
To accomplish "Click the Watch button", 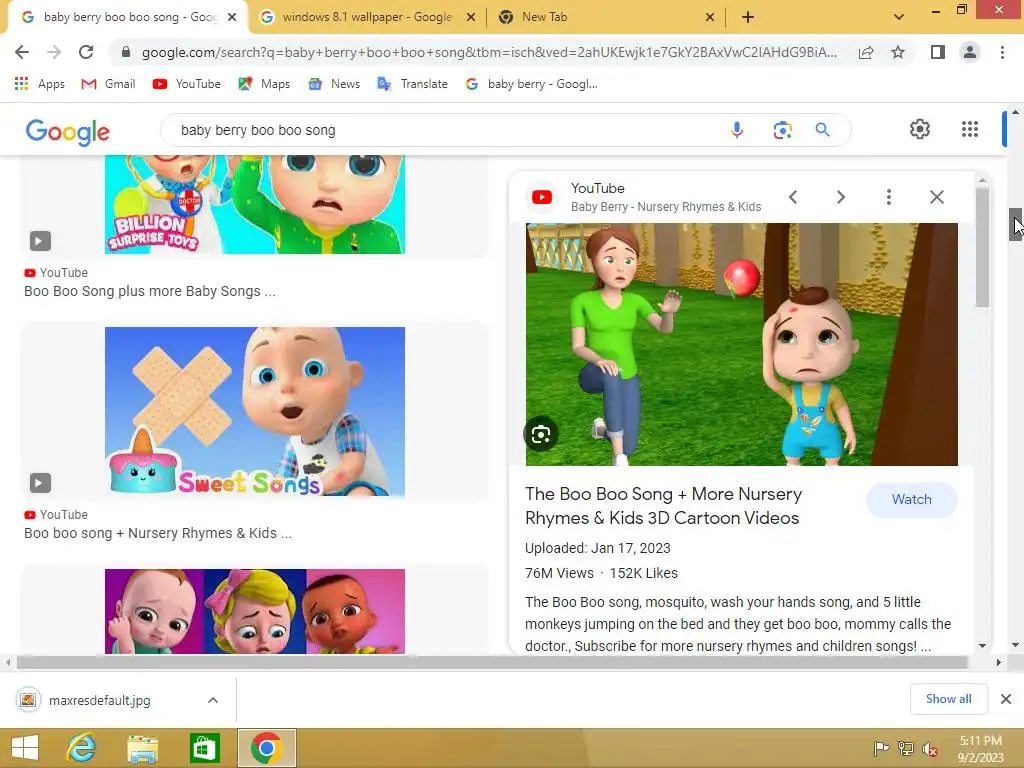I will click(912, 500).
